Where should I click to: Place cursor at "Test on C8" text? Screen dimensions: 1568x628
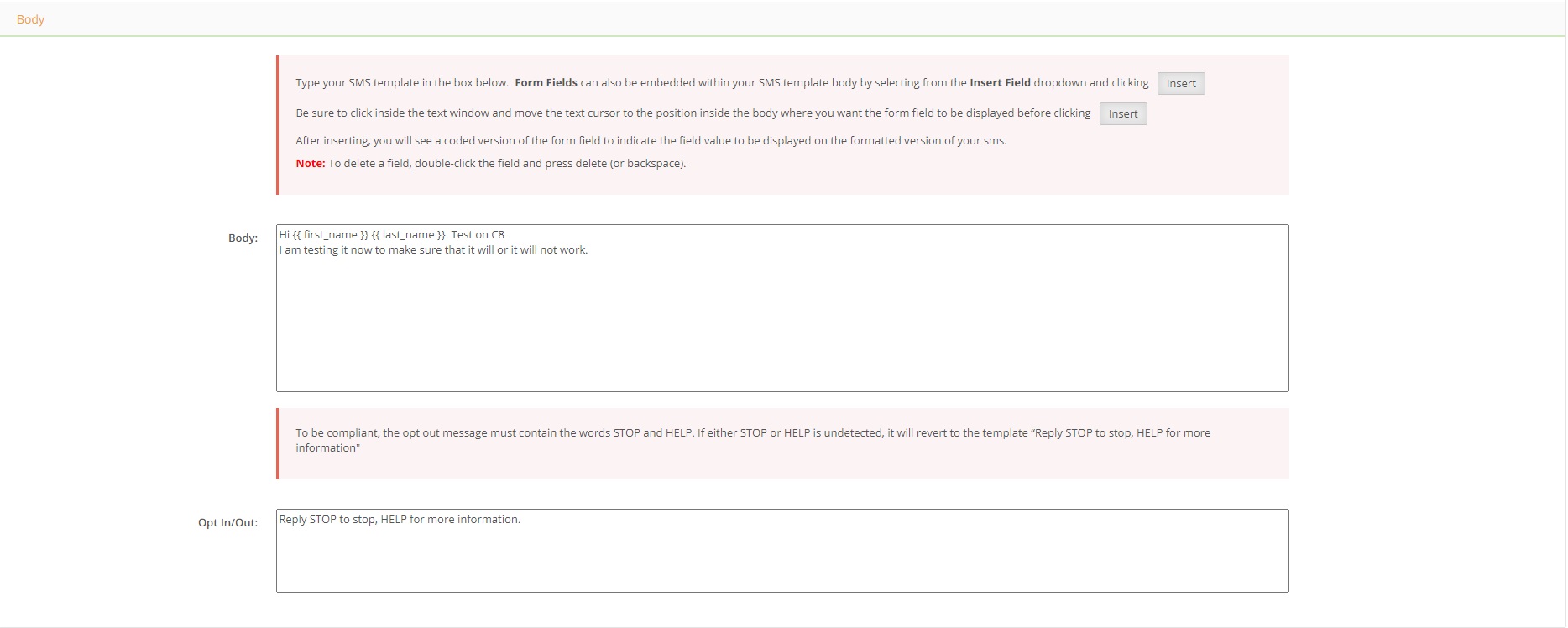coord(478,235)
